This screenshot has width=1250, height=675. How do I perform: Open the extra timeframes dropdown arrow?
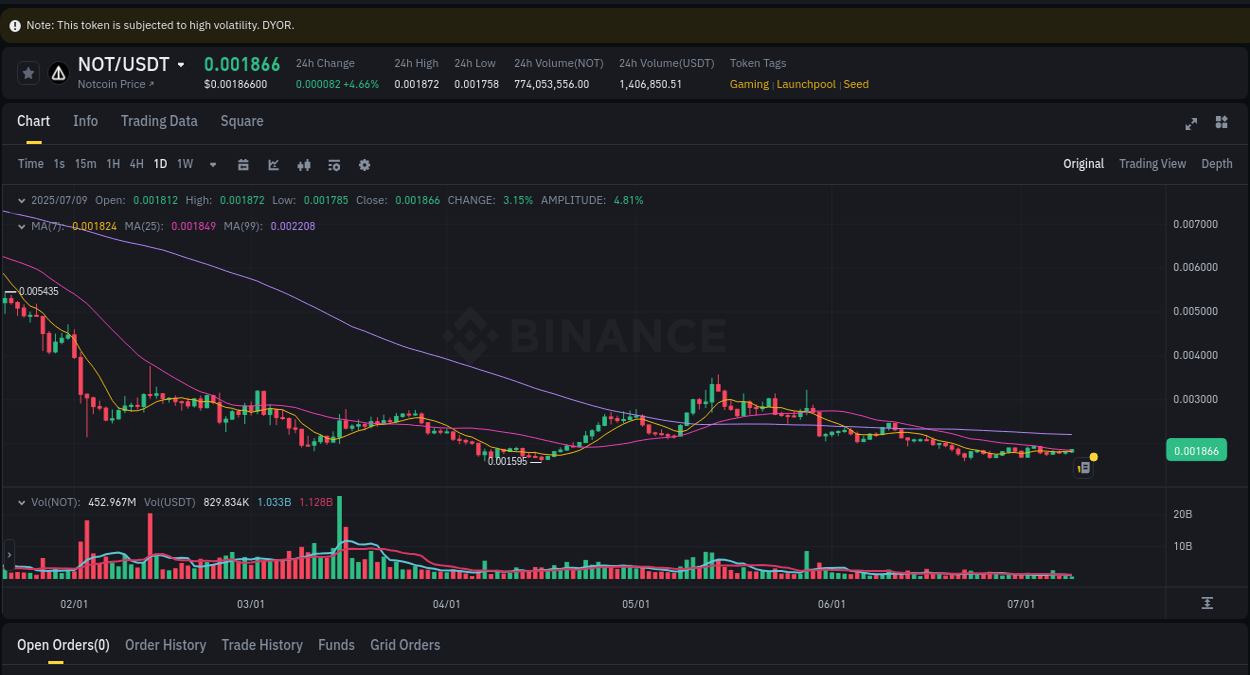[x=212, y=164]
